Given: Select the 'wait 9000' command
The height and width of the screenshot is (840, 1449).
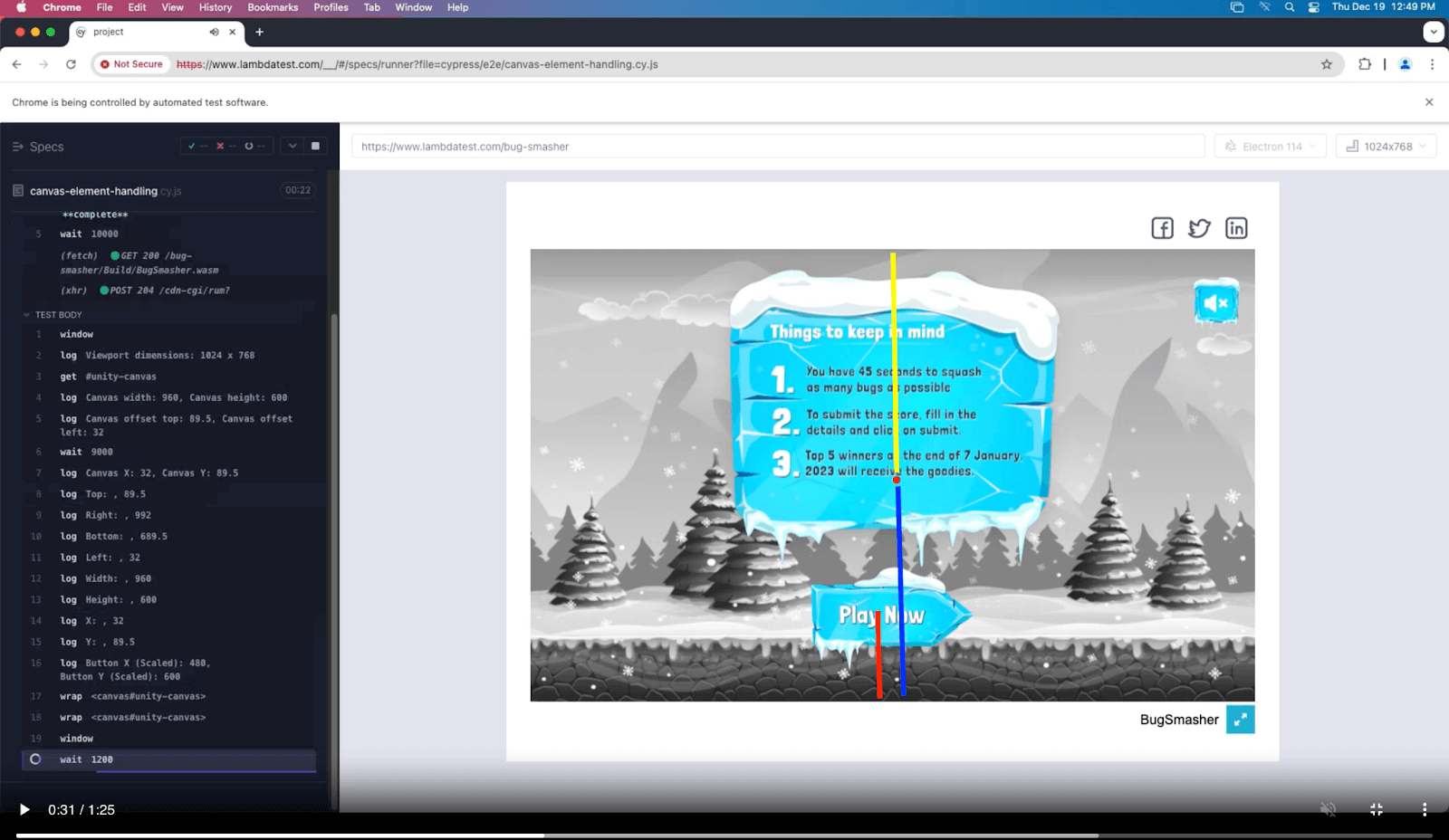Looking at the screenshot, I should [x=169, y=452].
